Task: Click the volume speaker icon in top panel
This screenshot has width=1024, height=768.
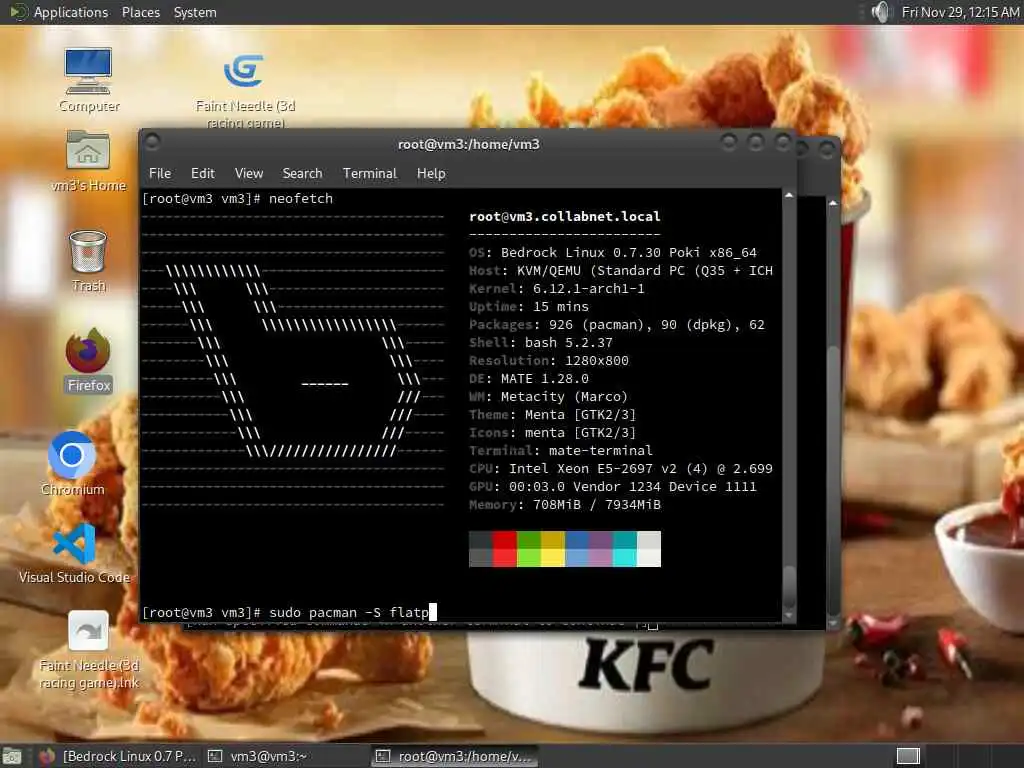Action: tap(881, 12)
